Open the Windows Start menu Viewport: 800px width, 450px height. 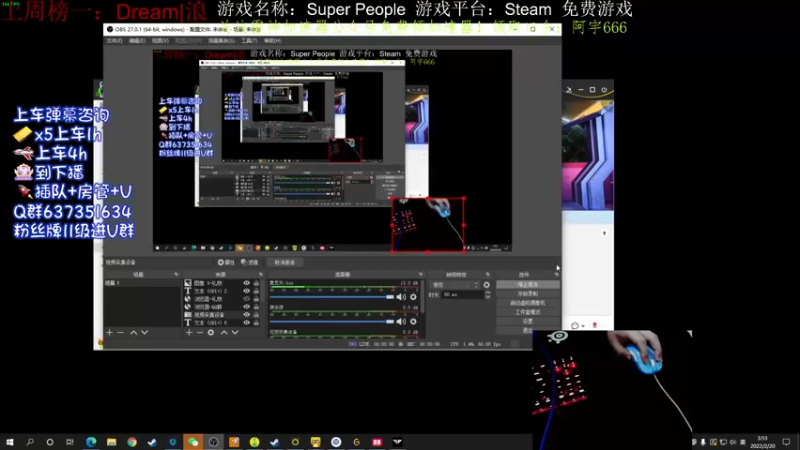(x=10, y=442)
